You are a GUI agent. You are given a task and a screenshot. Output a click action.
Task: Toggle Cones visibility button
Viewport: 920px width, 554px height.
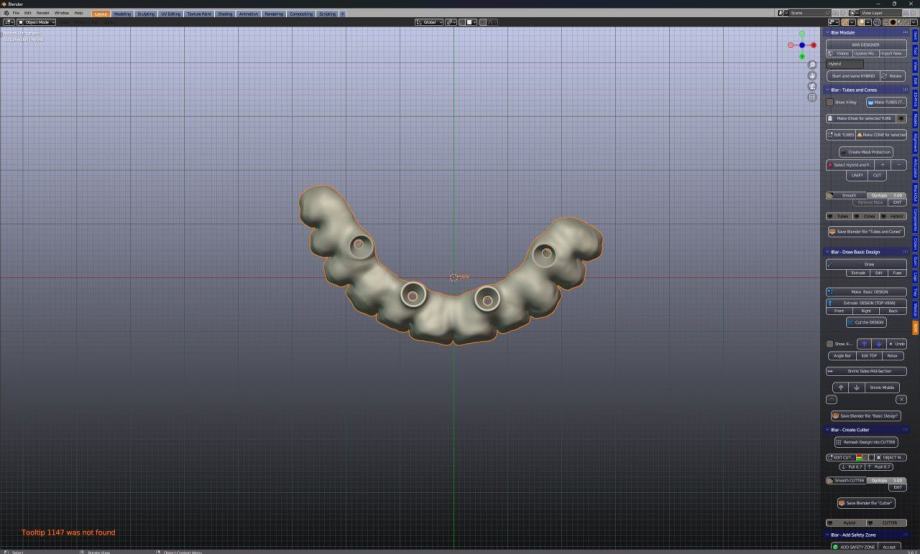[x=866, y=217]
